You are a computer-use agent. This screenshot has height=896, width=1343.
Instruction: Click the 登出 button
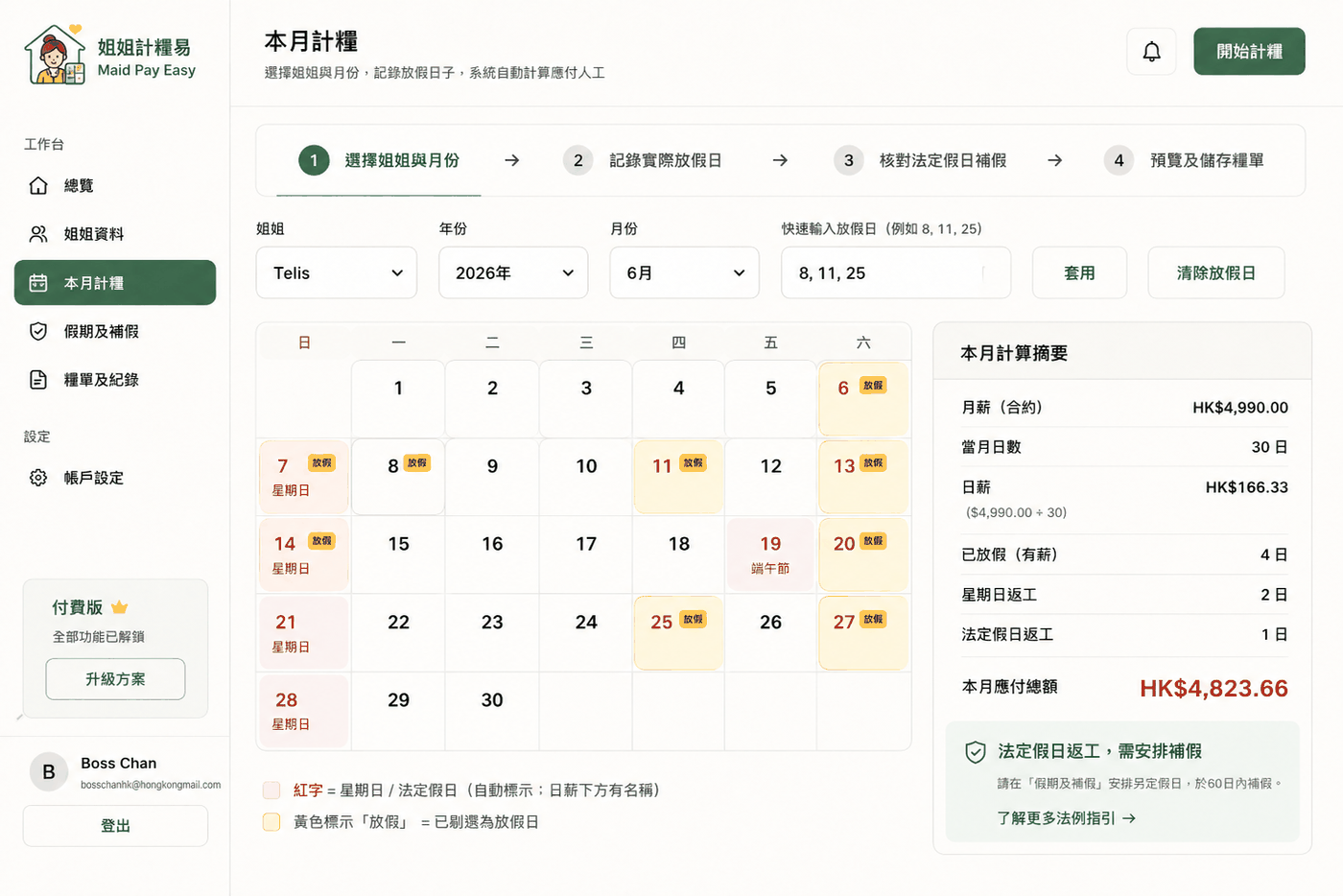(115, 826)
